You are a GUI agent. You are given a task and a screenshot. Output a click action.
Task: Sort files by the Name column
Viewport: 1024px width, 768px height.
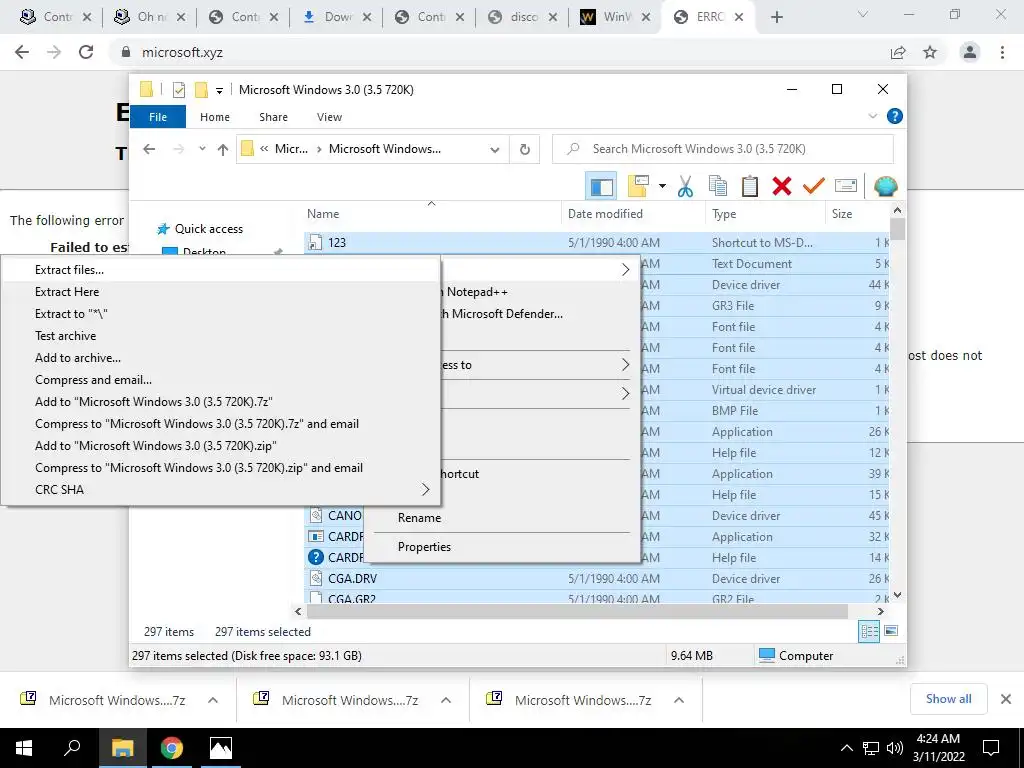point(432,214)
